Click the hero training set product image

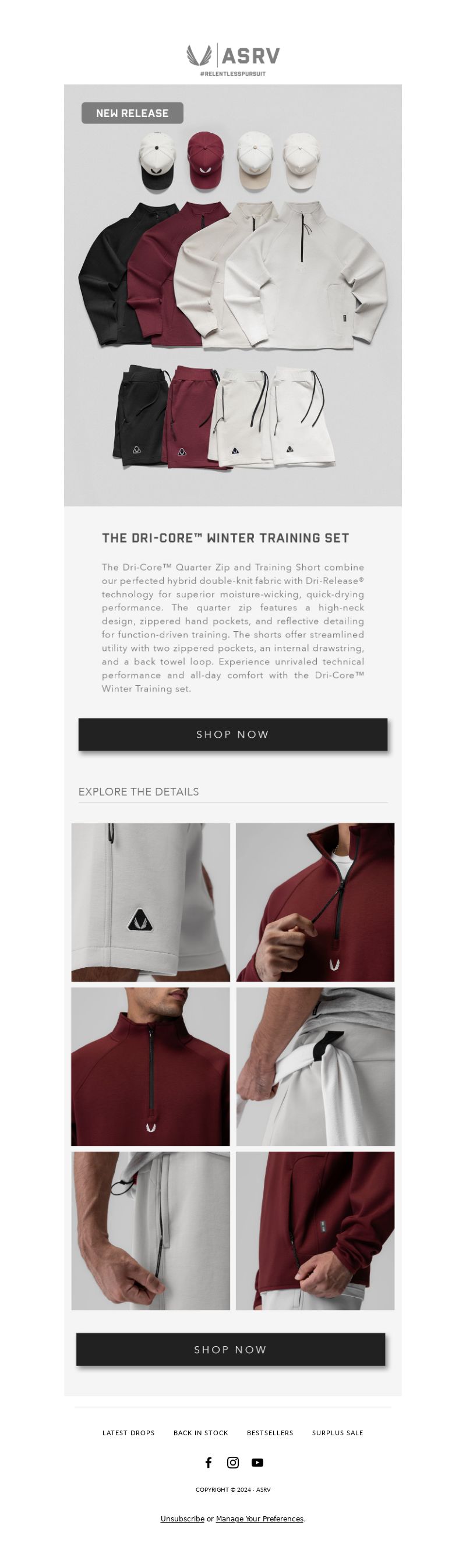pos(232,295)
